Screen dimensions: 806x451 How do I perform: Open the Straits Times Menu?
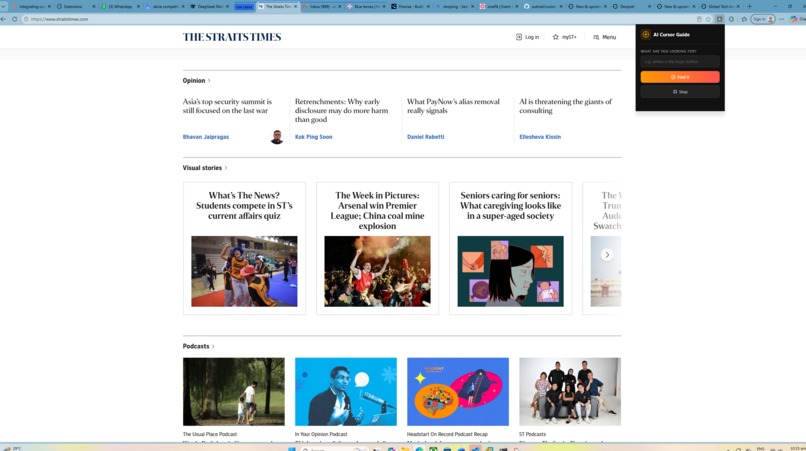click(x=604, y=37)
